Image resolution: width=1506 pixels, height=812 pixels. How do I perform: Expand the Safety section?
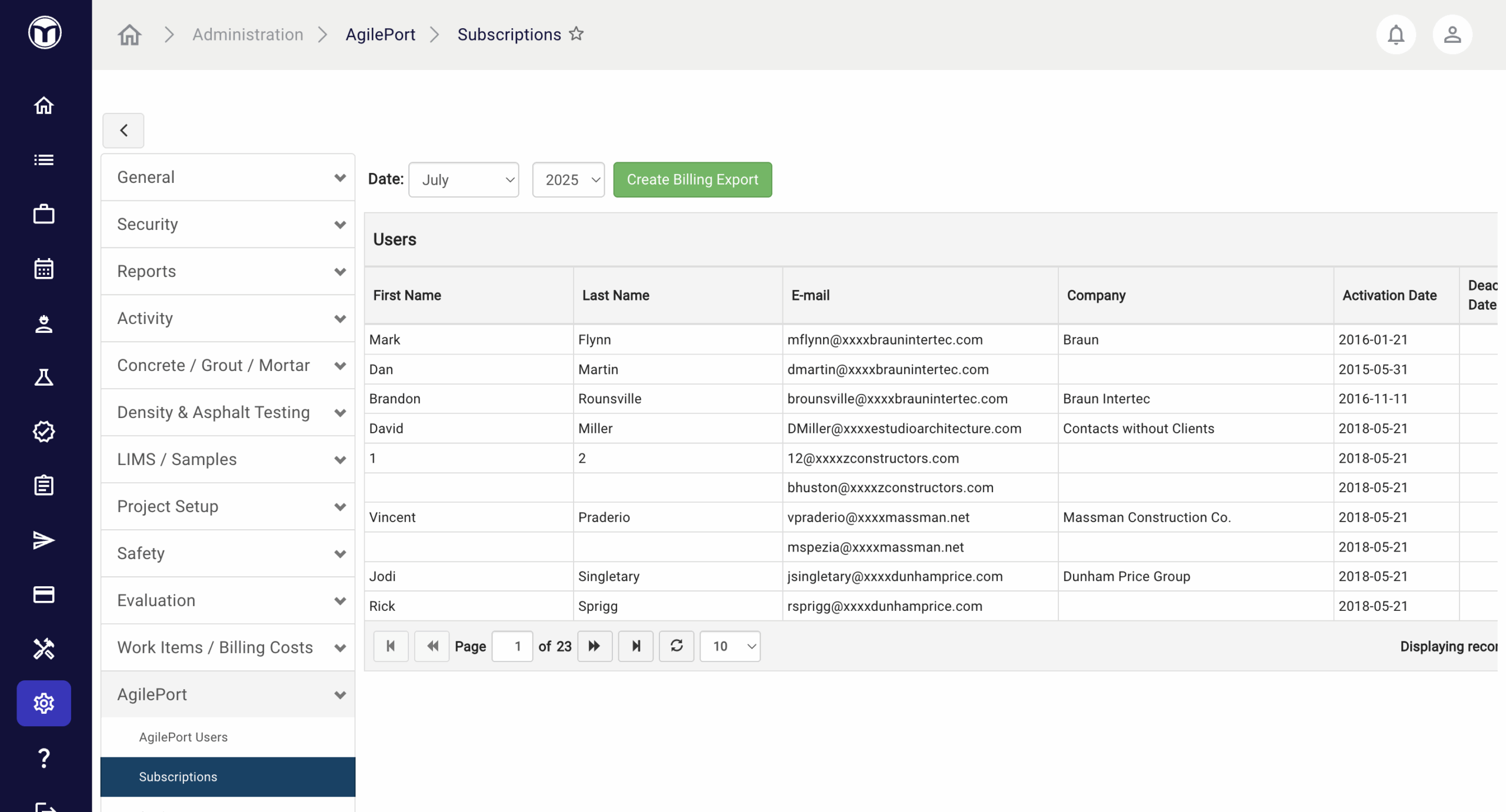click(x=228, y=554)
